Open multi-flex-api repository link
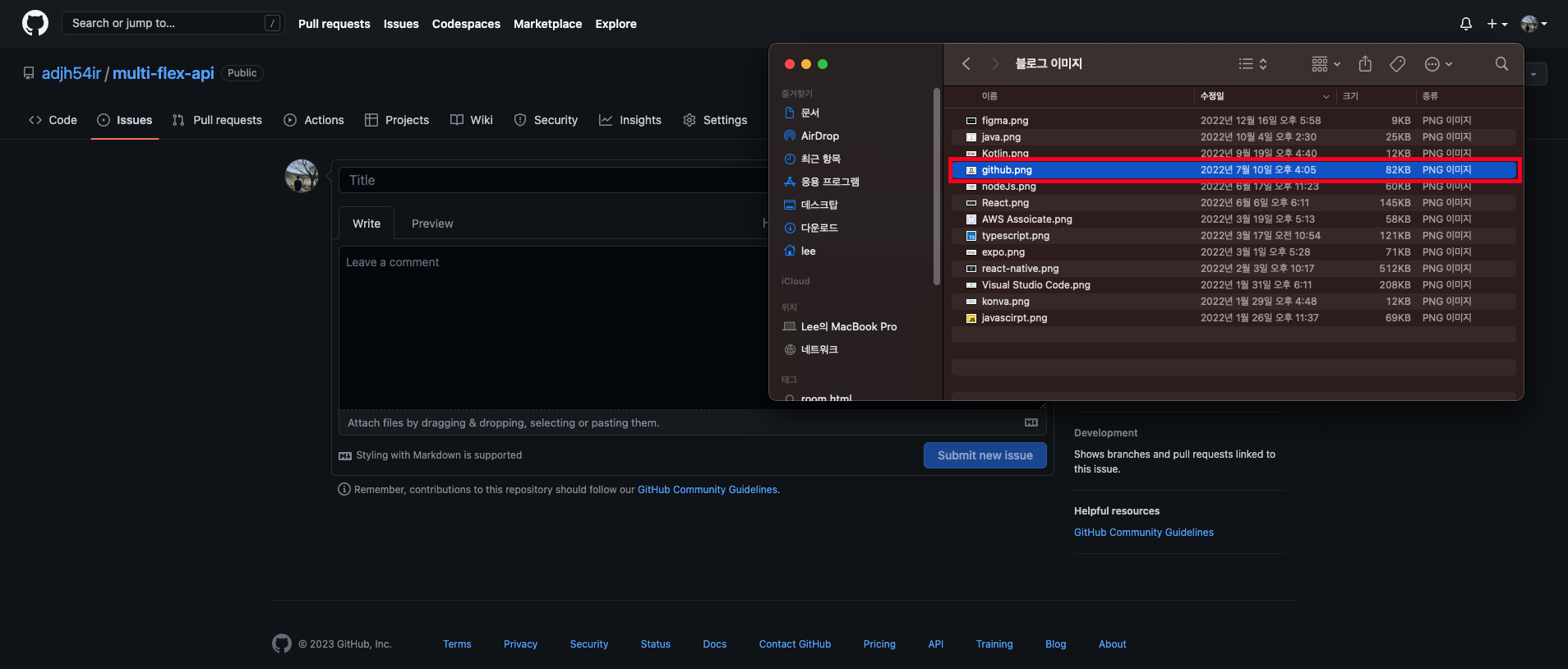This screenshot has width=1568, height=669. [x=164, y=73]
